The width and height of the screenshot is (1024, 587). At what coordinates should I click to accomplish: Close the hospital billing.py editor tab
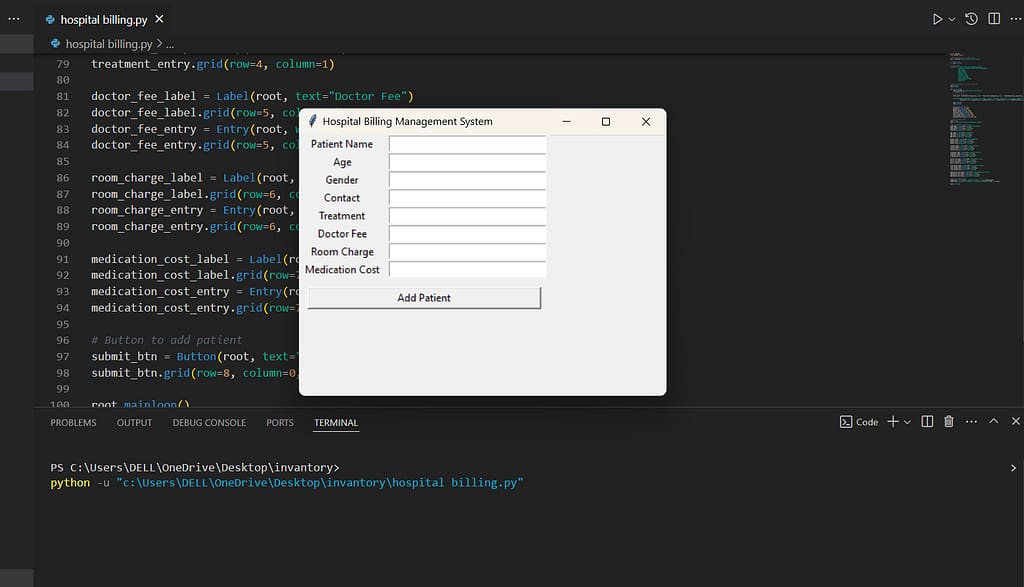(x=158, y=18)
